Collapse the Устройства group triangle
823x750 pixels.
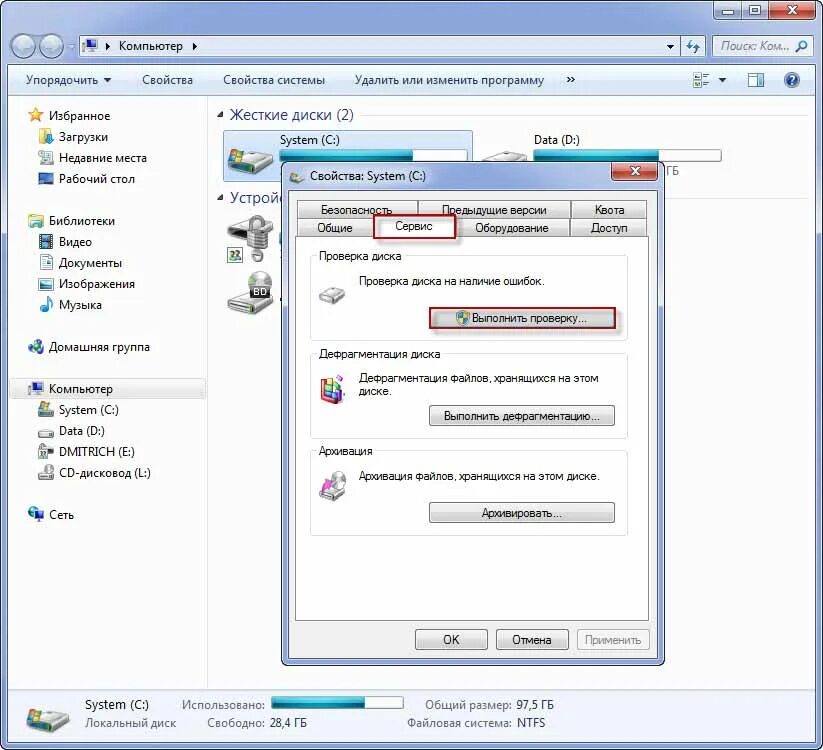coord(220,197)
